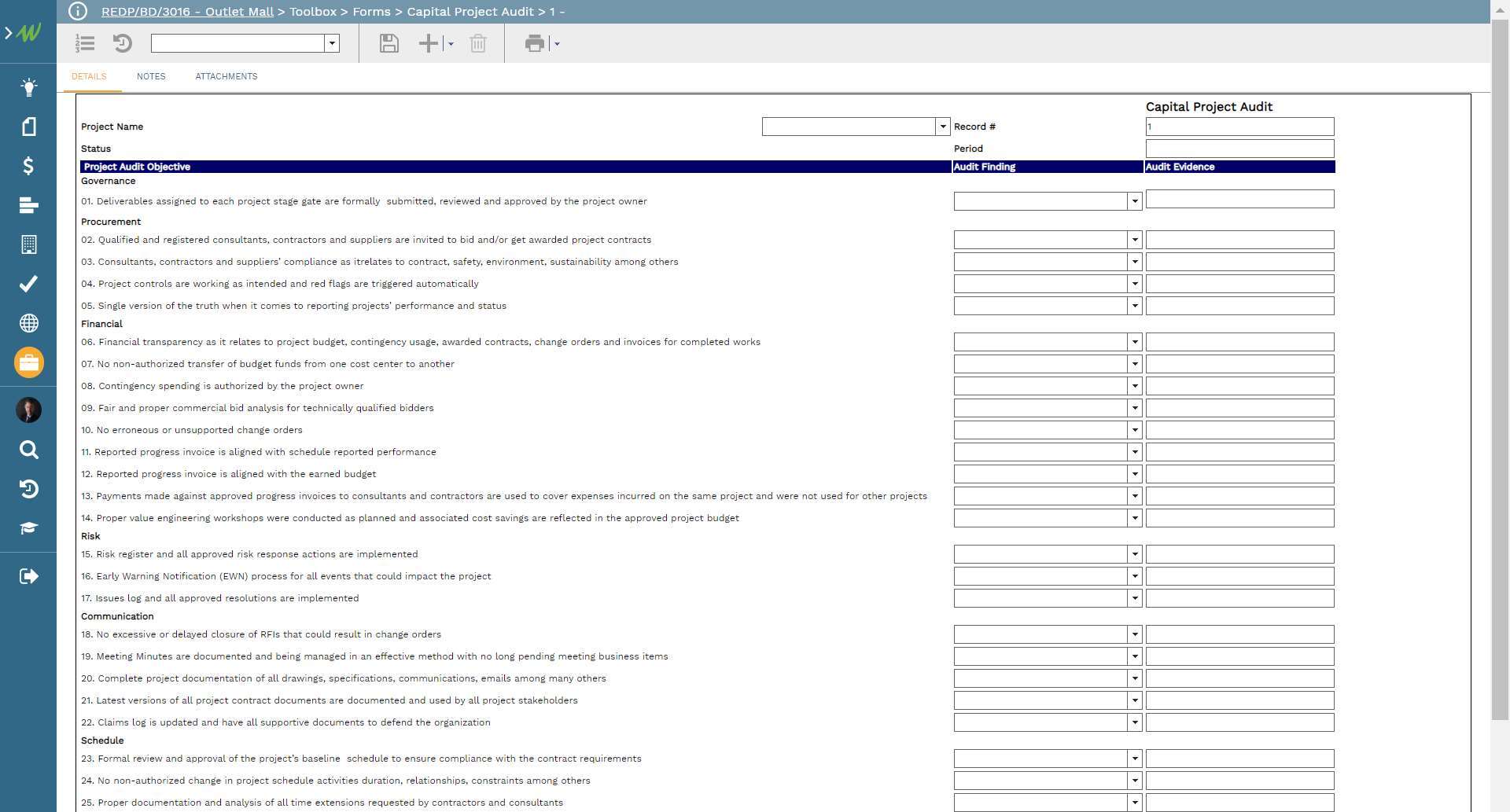Open Audit Finding dropdown for item 01

(x=1134, y=201)
